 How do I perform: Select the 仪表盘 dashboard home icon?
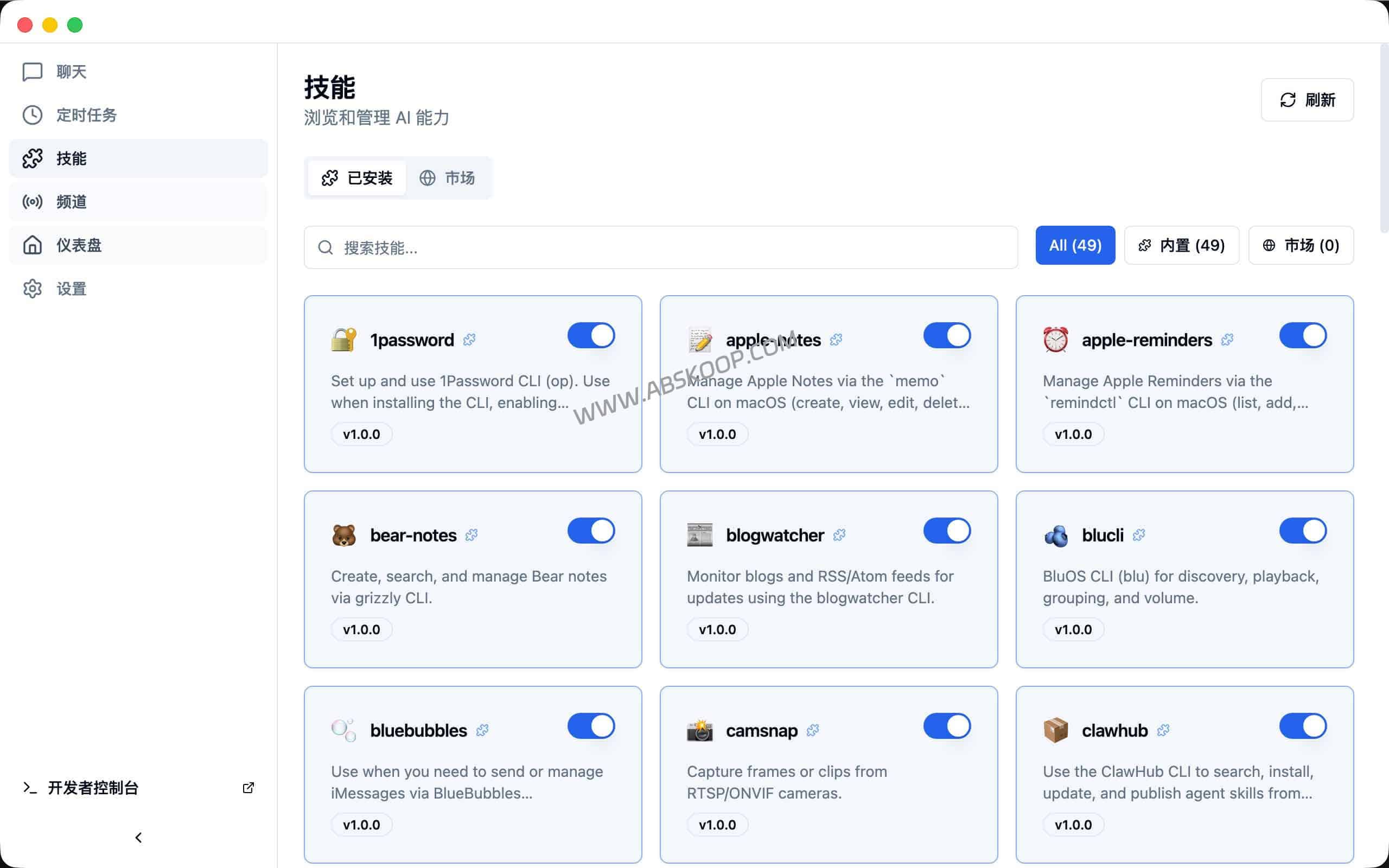tap(33, 245)
